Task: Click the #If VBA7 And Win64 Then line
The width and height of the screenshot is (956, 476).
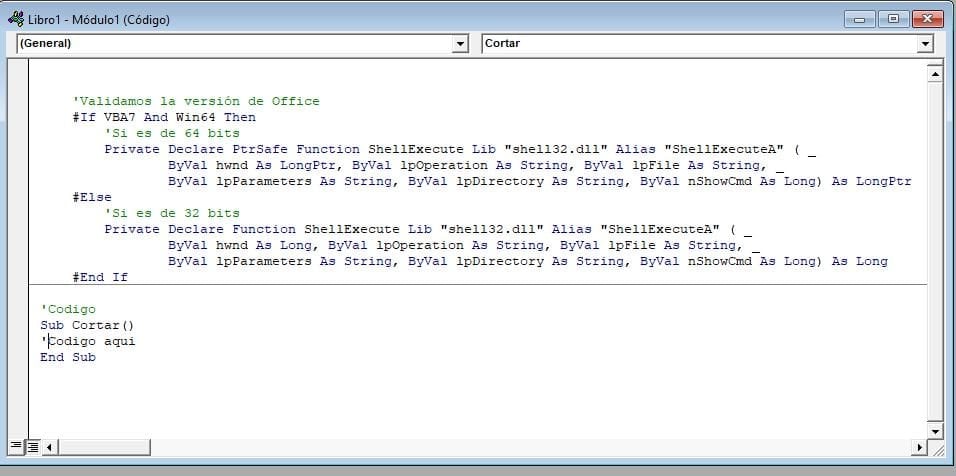Action: [163, 117]
